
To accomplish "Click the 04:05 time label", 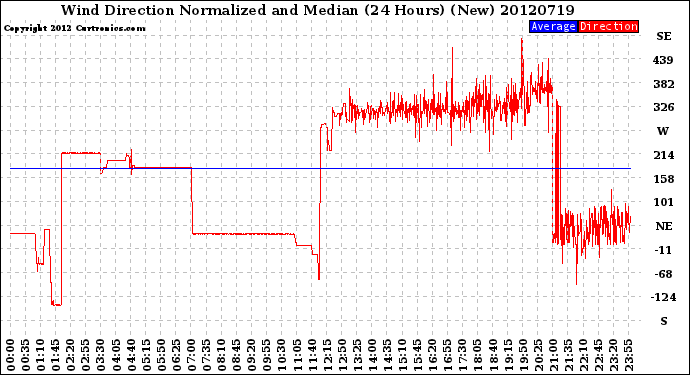I will click(x=115, y=355).
